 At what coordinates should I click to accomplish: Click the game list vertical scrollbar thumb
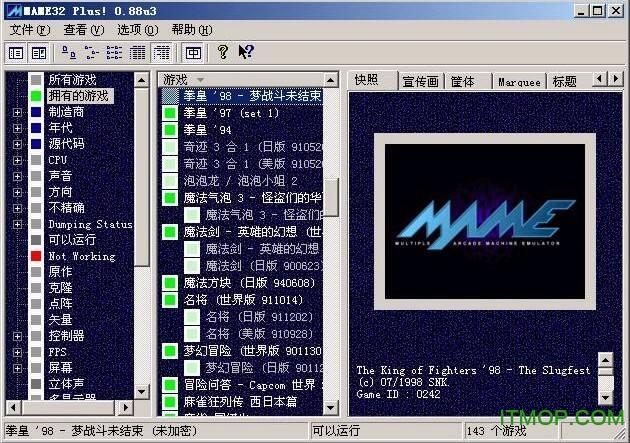tap(331, 197)
